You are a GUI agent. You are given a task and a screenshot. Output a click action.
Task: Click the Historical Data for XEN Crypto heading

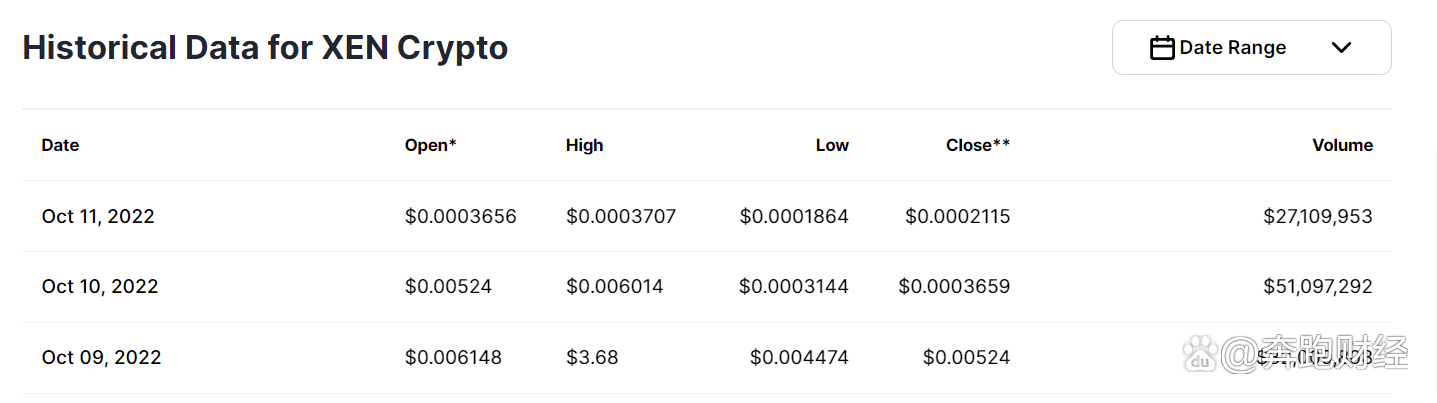click(265, 48)
